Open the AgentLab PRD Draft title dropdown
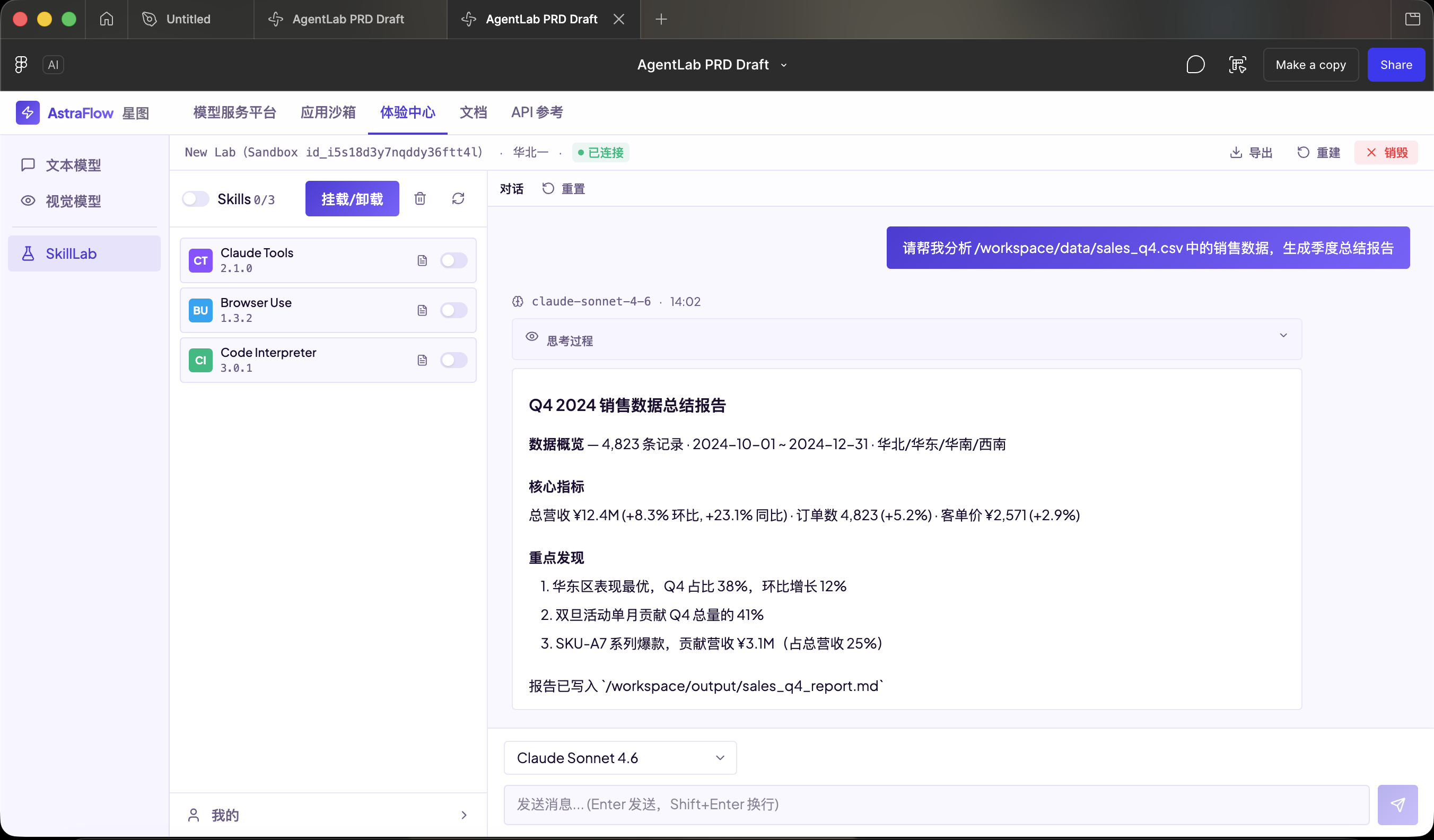The image size is (1434, 840). pos(784,65)
